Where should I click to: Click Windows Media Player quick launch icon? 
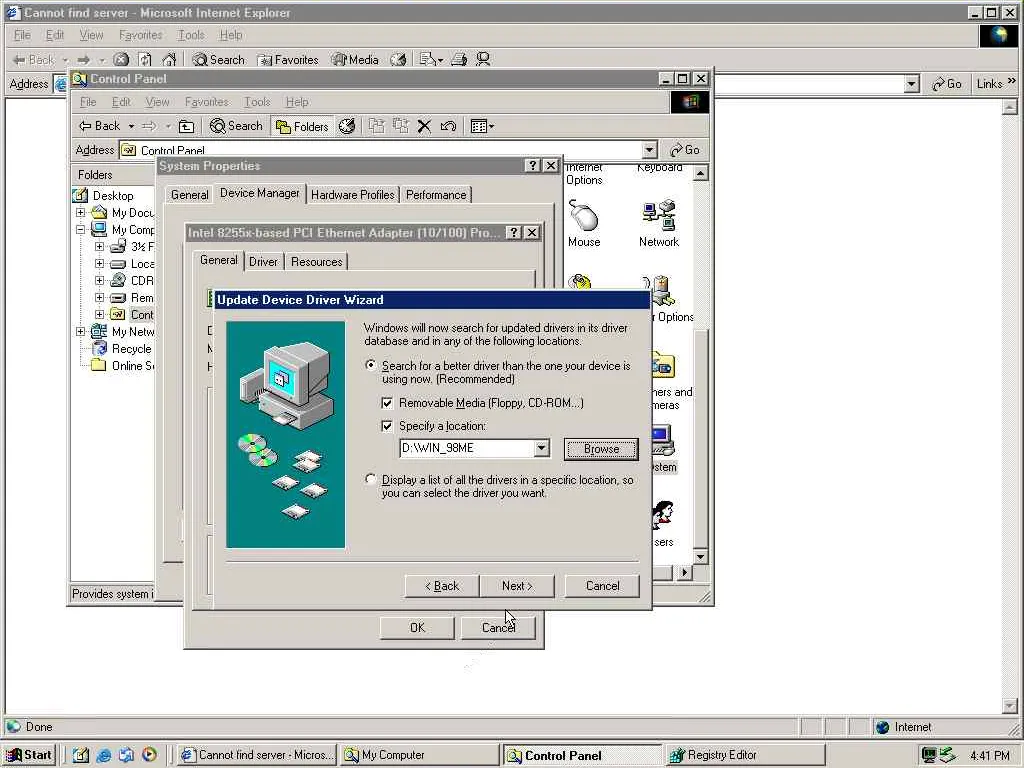[x=149, y=755]
